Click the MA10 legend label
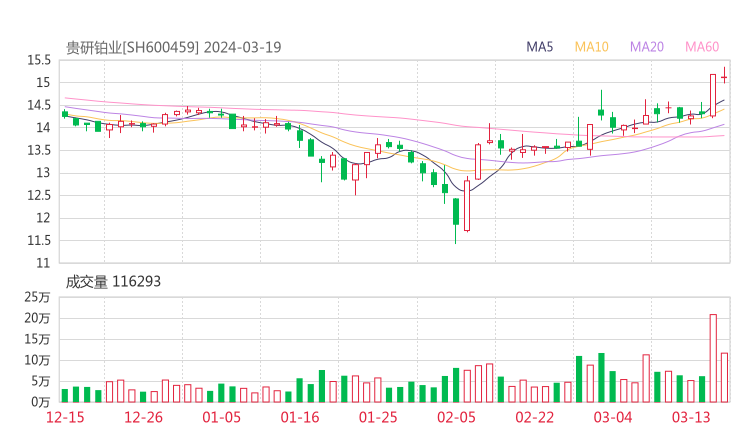The image size is (740, 440). click(591, 47)
